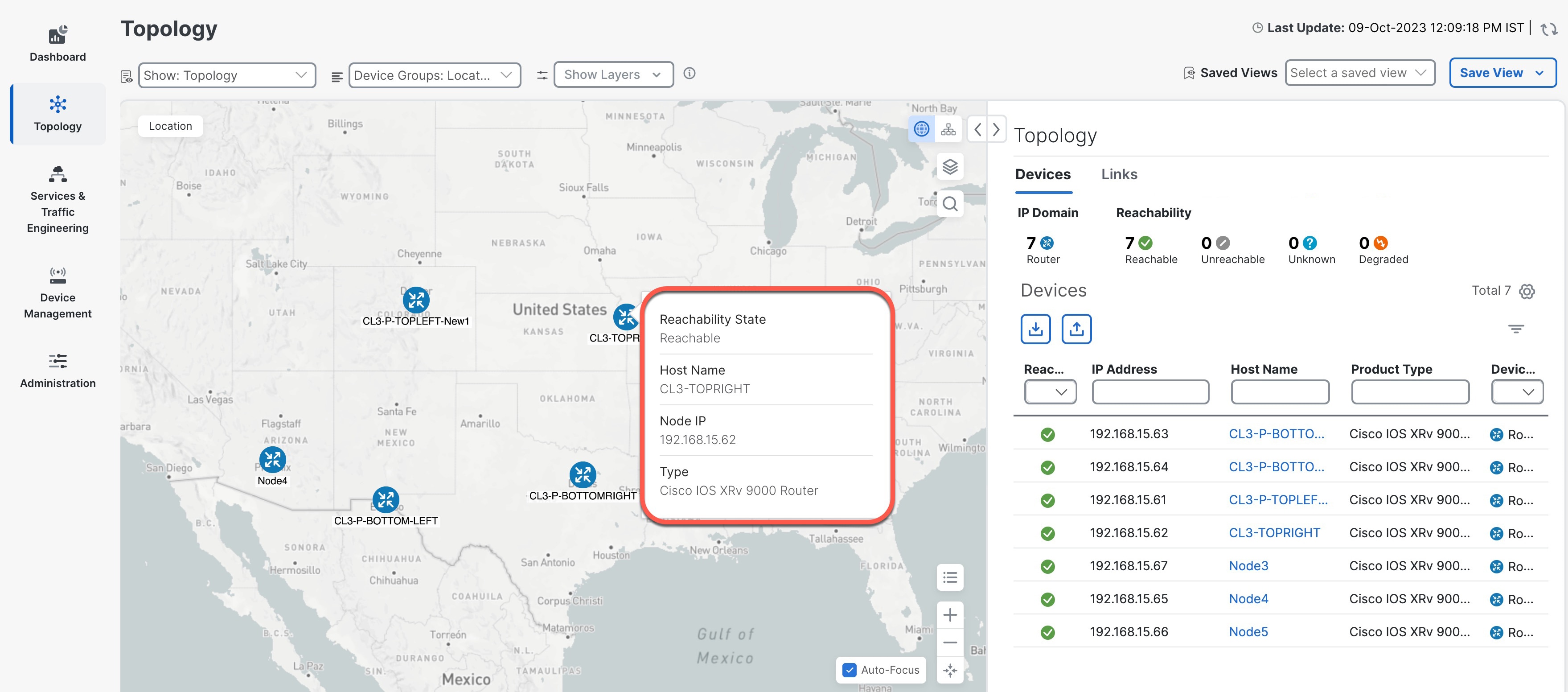Open the Dashboard from the sidebar

click(x=58, y=44)
